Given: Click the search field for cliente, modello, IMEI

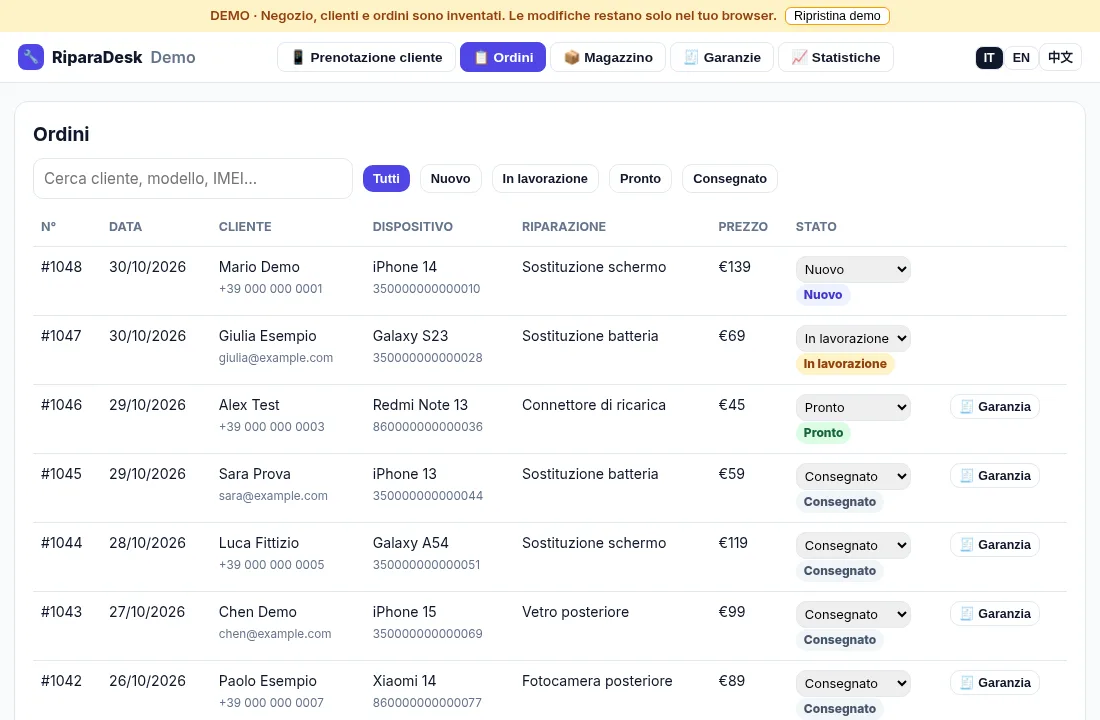Looking at the screenshot, I should (193, 178).
